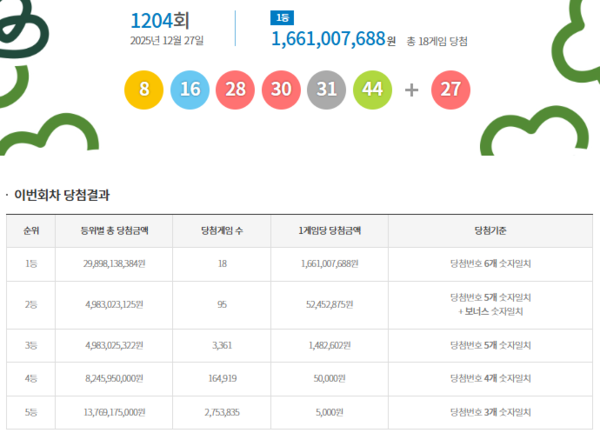Click the blue lottery ball numbered 16
600x433 pixels.
[190, 90]
